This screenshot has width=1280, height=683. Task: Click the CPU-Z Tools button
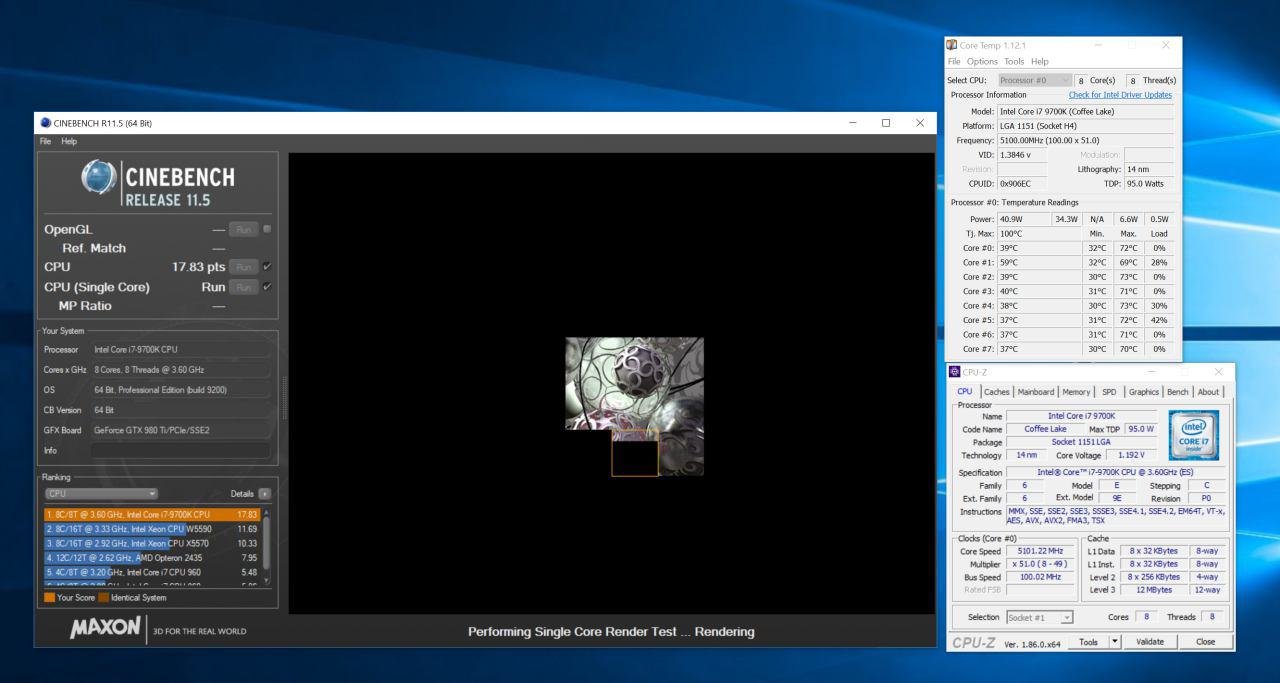pyautogui.click(x=1088, y=642)
